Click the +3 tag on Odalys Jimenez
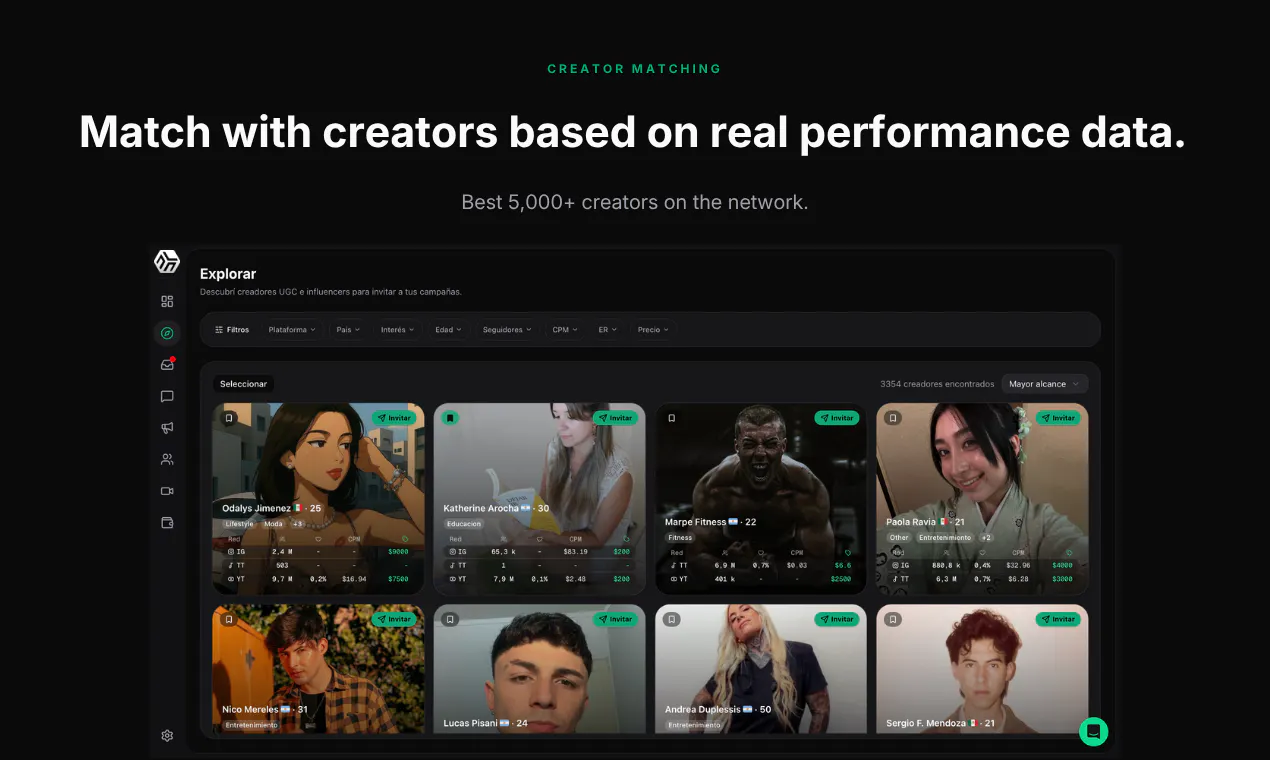The image size is (1270, 760). click(x=298, y=524)
